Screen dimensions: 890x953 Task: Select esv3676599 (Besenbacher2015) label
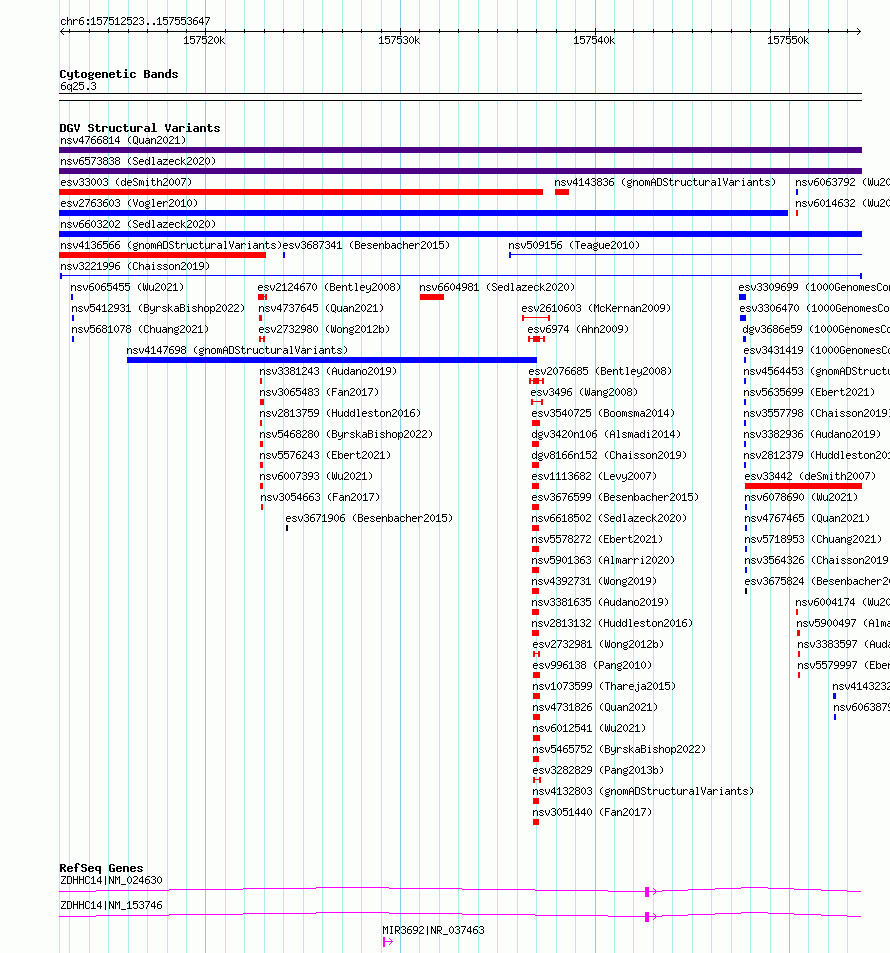click(615, 497)
